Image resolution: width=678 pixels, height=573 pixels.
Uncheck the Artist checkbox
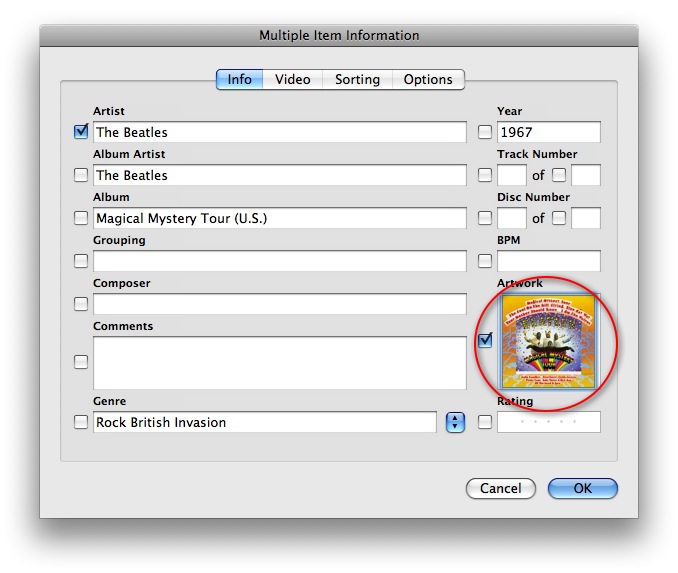coord(81,131)
